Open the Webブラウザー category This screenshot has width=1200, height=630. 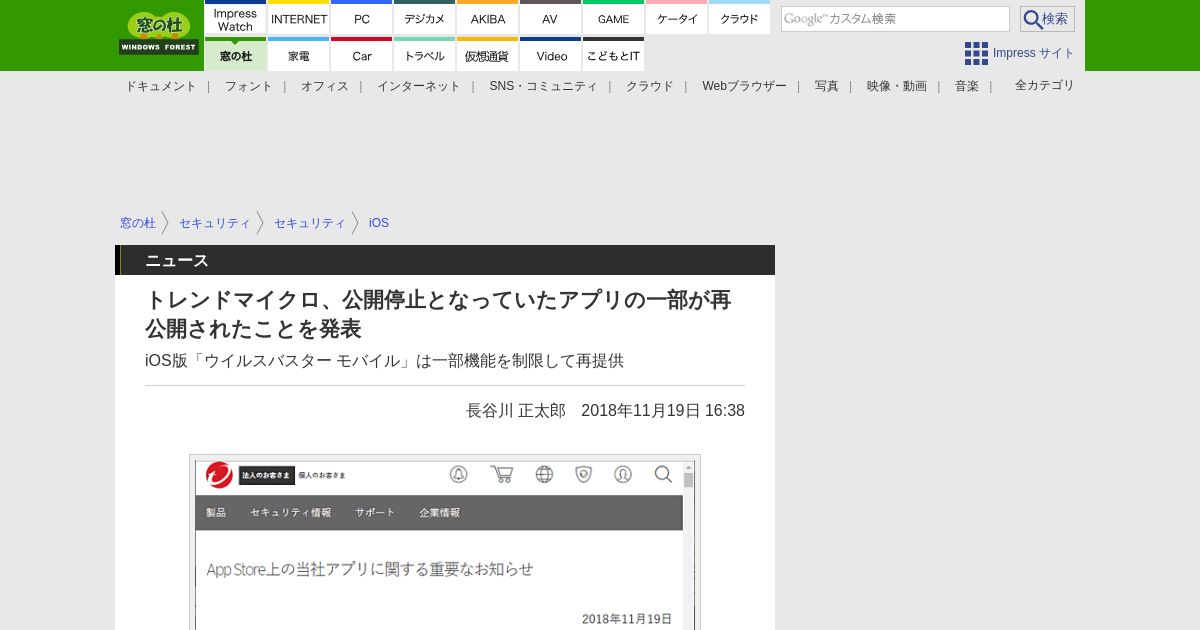click(744, 86)
